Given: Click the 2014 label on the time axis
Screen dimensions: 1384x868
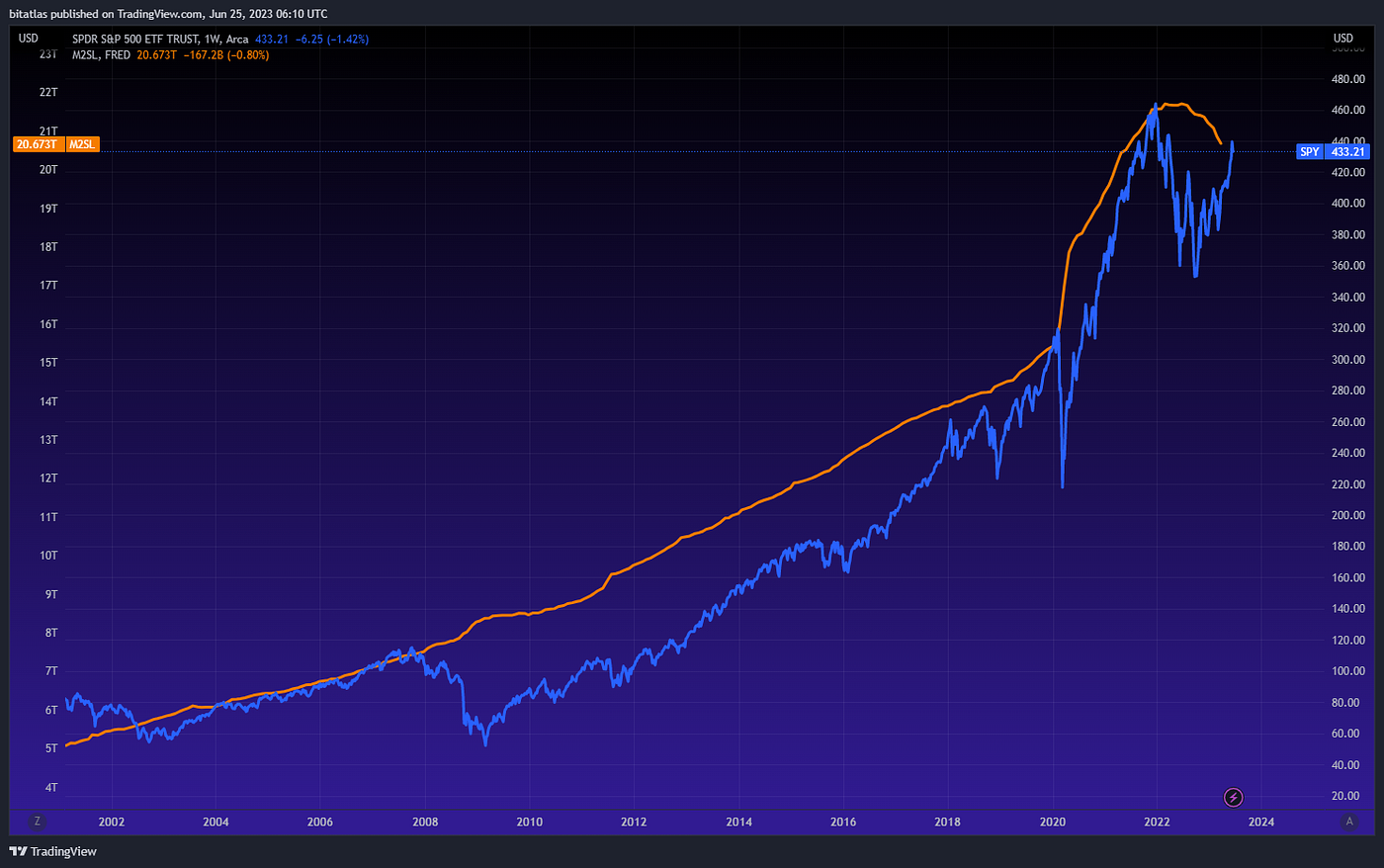Looking at the screenshot, I should tap(738, 822).
